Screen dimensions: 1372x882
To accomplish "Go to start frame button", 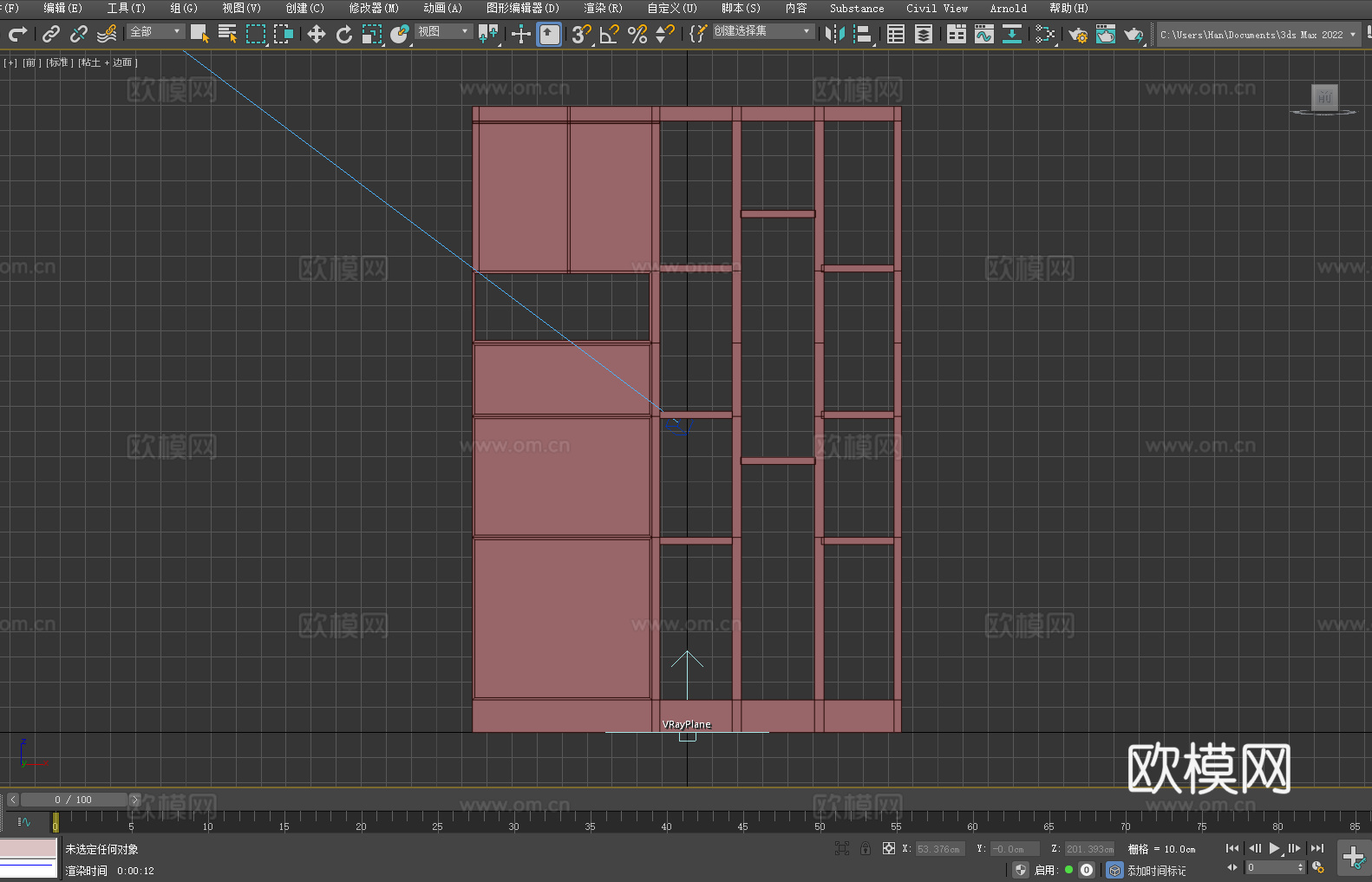I will 1232,848.
